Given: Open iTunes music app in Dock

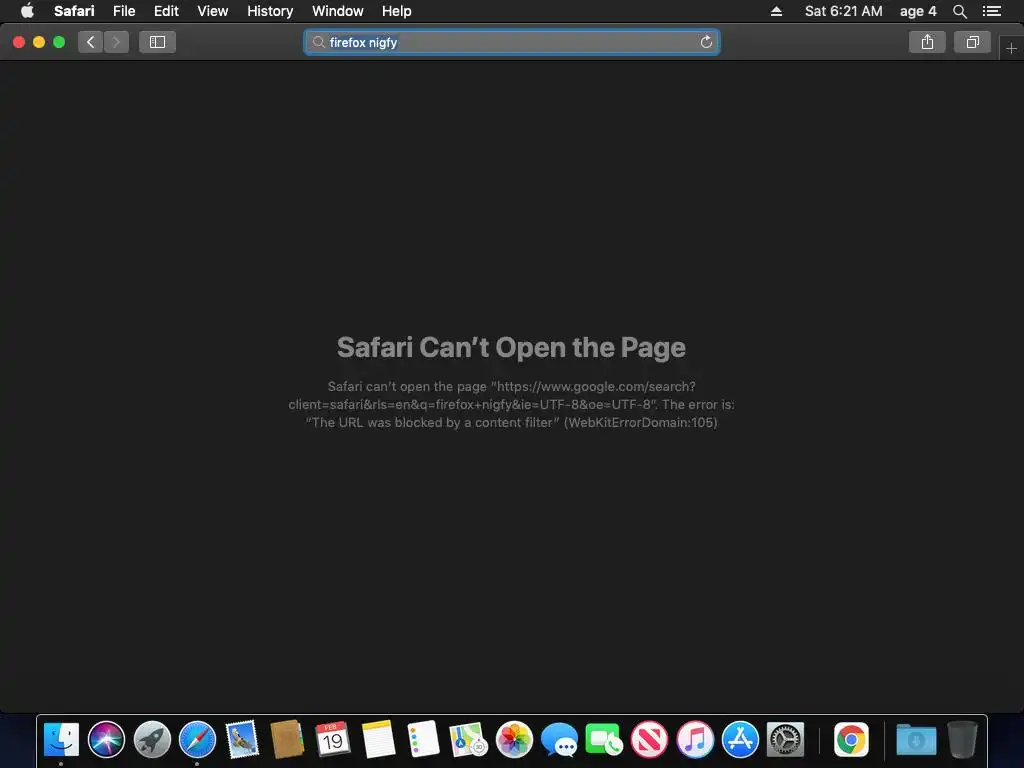Looking at the screenshot, I should pyautogui.click(x=695, y=739).
